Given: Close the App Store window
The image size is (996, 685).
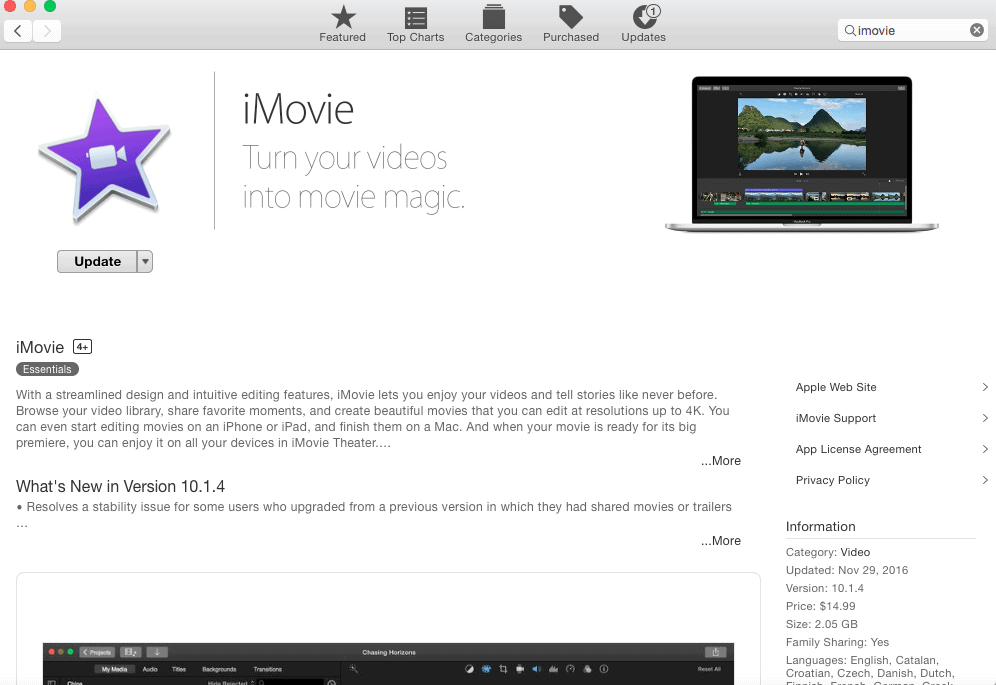Looking at the screenshot, I should coord(10,6).
